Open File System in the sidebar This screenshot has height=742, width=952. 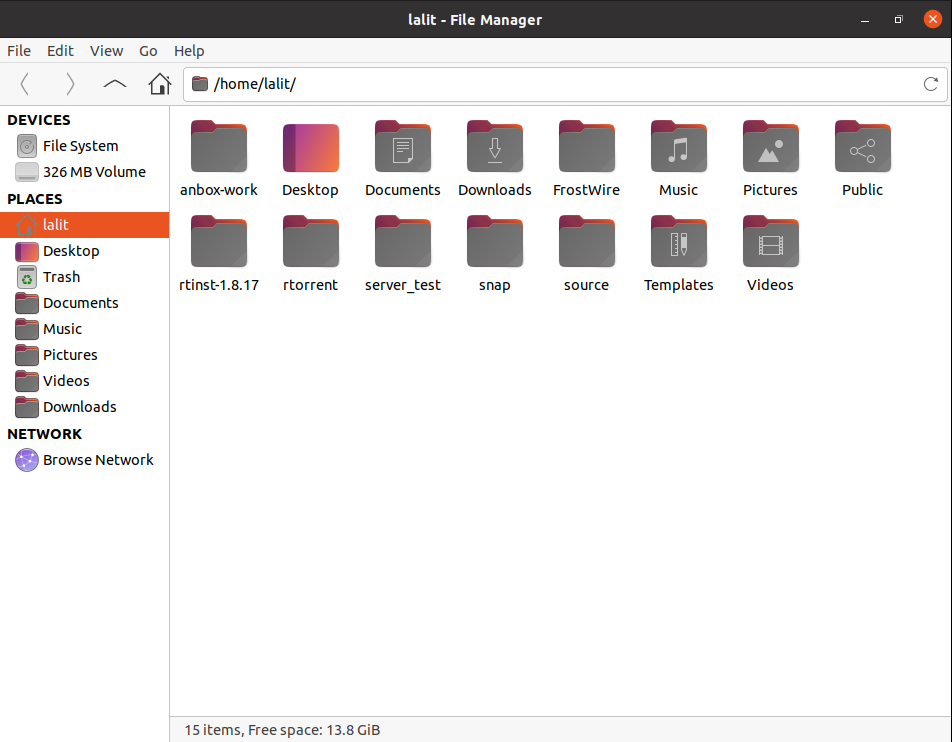pos(80,146)
